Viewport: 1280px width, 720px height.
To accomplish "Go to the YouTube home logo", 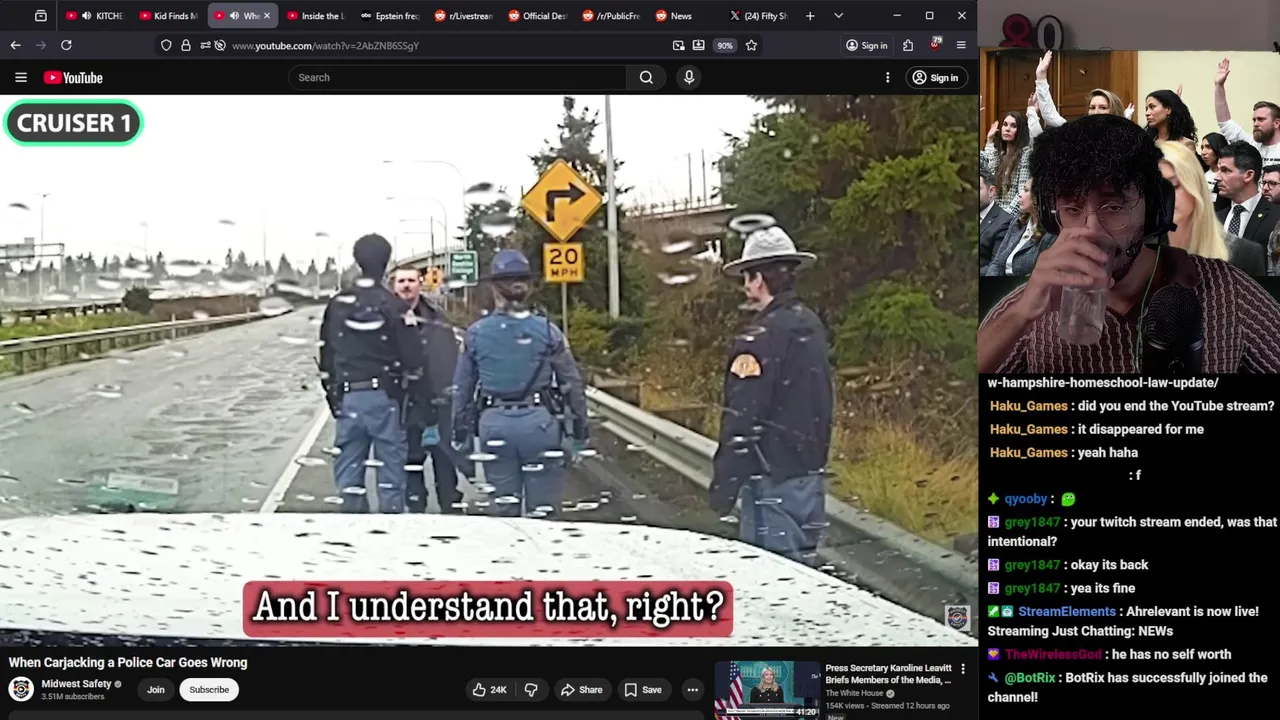I will pyautogui.click(x=73, y=77).
